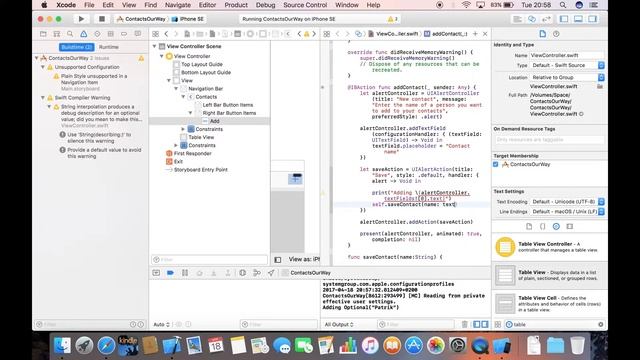The width and height of the screenshot is (640, 360).
Task: Select the Issue navigator warning icon
Action: click(84, 34)
